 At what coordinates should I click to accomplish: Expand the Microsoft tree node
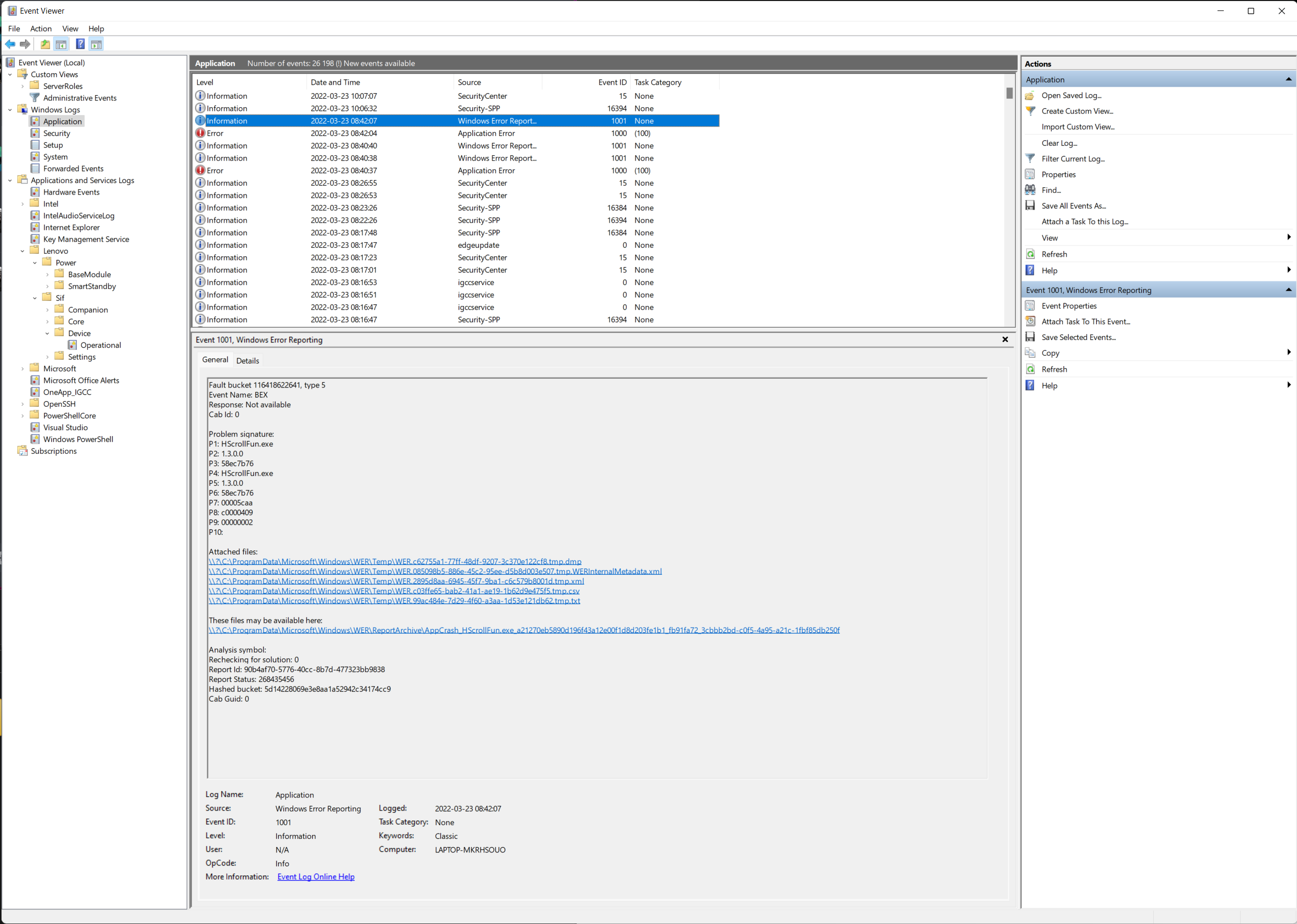23,368
